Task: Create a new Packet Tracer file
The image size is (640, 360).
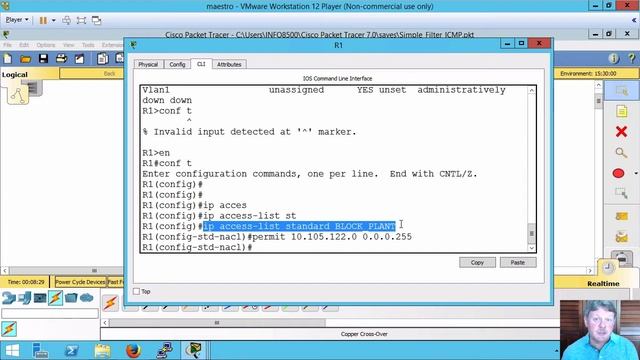Action: pos(8,59)
